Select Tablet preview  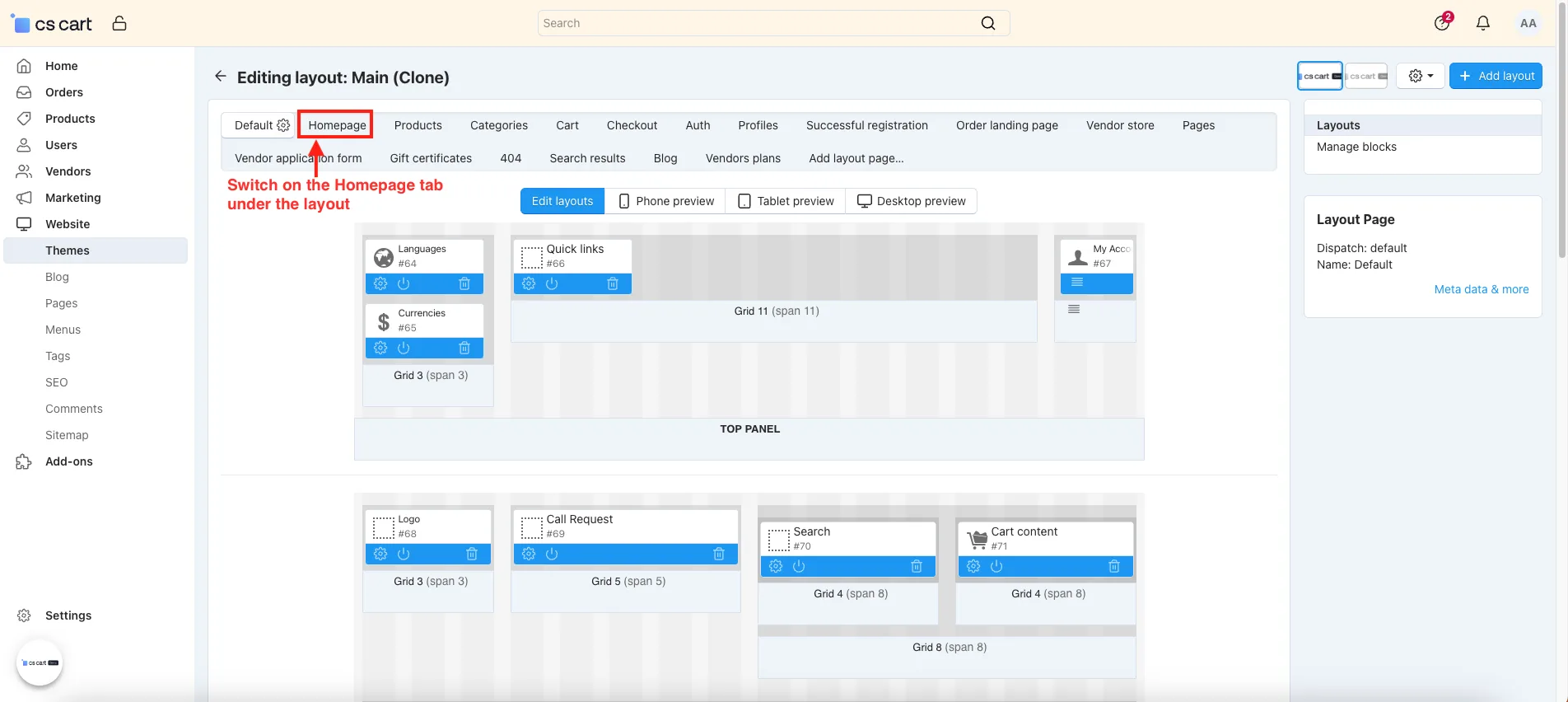click(786, 201)
